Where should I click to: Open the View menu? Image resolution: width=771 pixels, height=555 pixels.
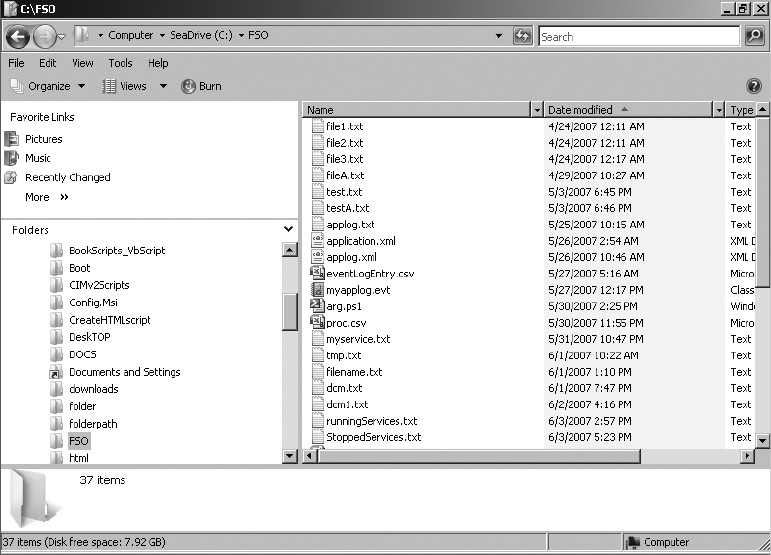coord(83,63)
